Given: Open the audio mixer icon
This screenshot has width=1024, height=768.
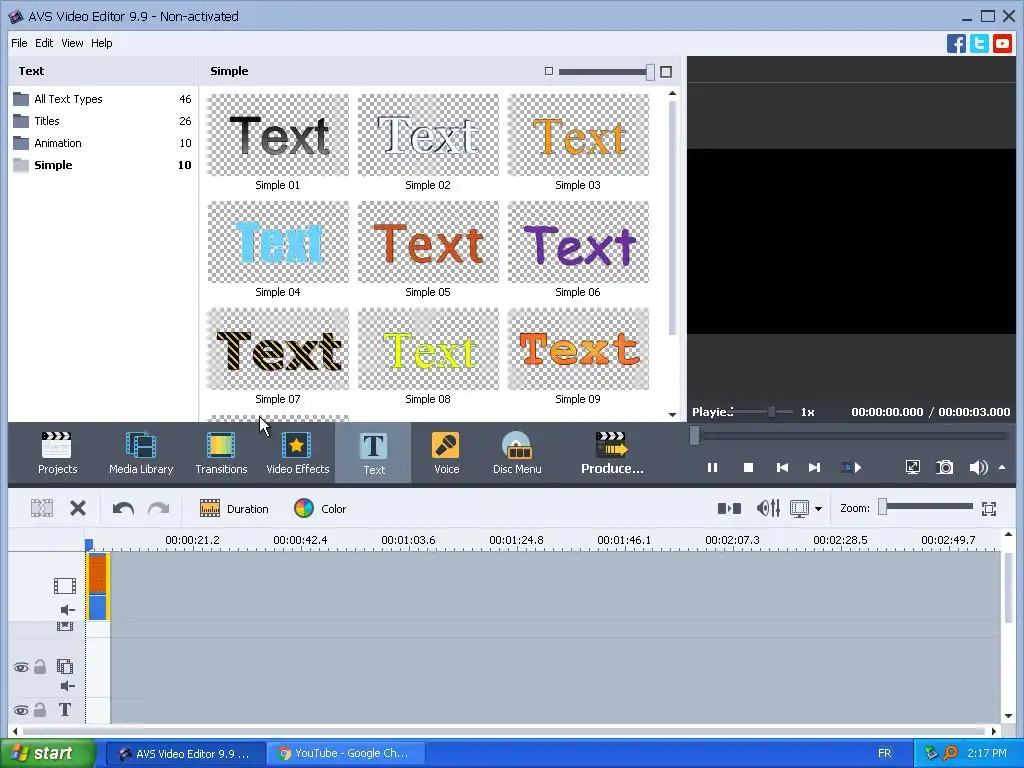Looking at the screenshot, I should (x=768, y=508).
